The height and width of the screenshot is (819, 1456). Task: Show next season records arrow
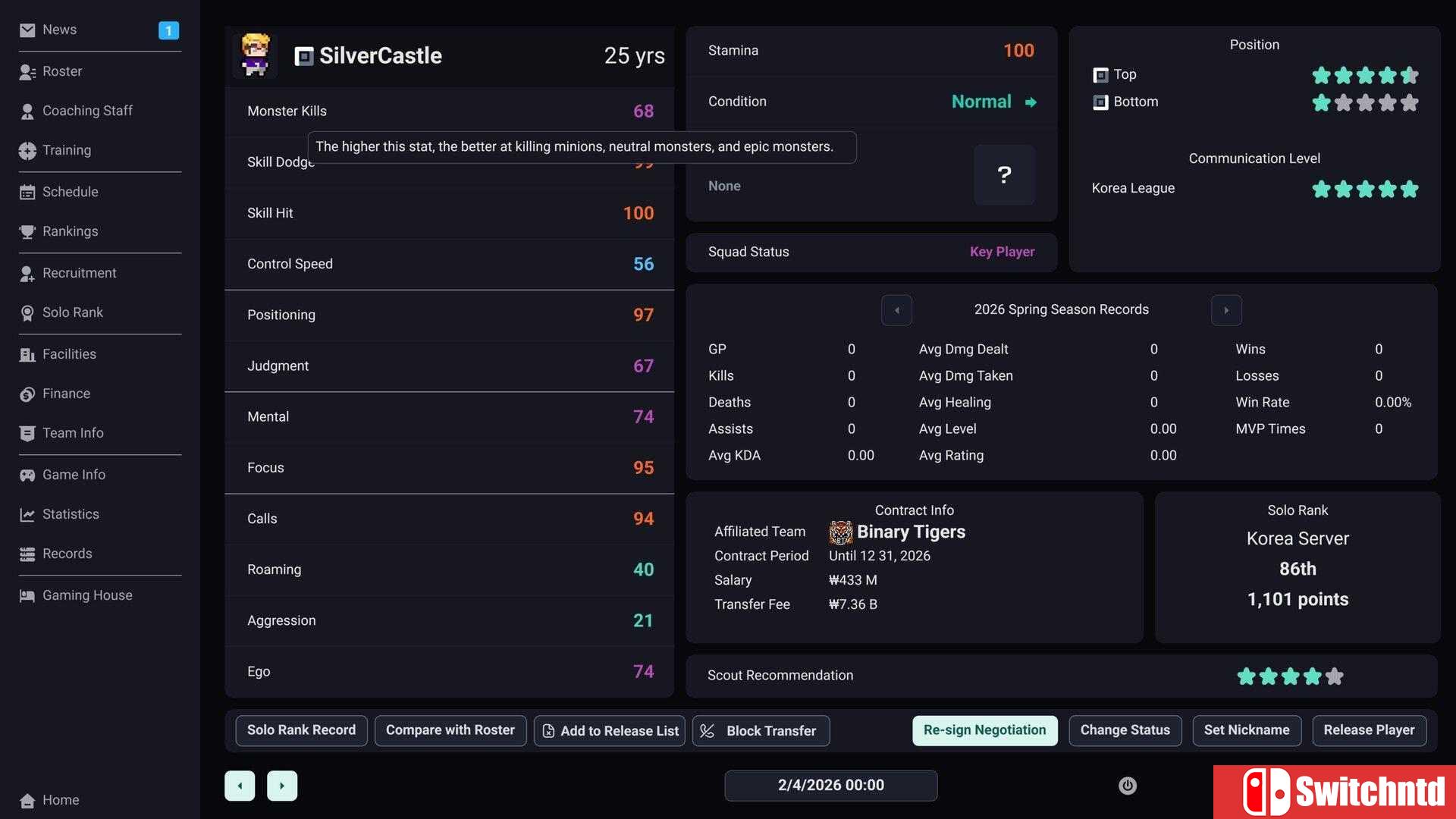tap(1226, 310)
